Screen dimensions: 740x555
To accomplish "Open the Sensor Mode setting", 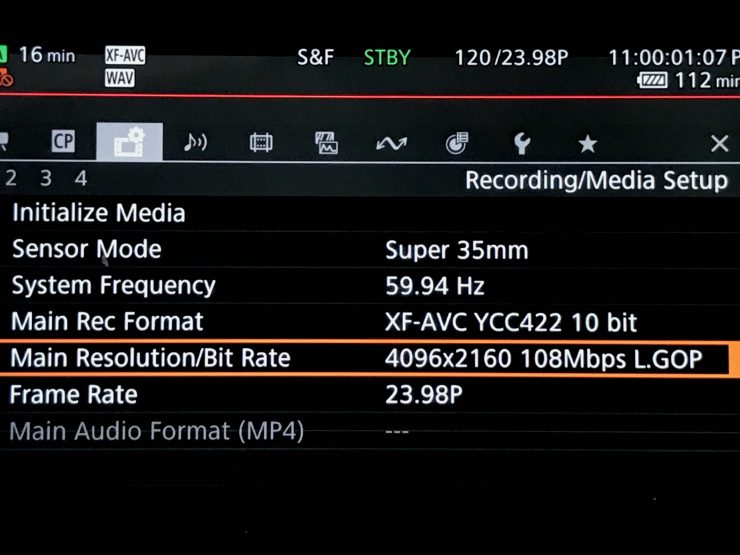I will pyautogui.click(x=370, y=249).
